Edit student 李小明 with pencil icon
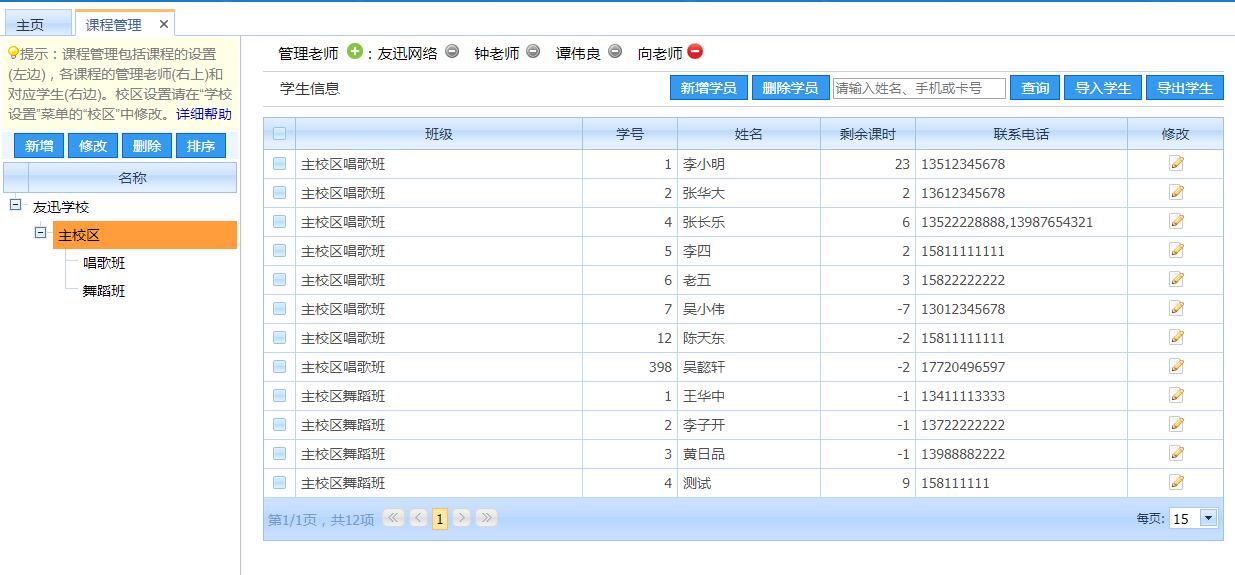1235x575 pixels. [x=1176, y=163]
